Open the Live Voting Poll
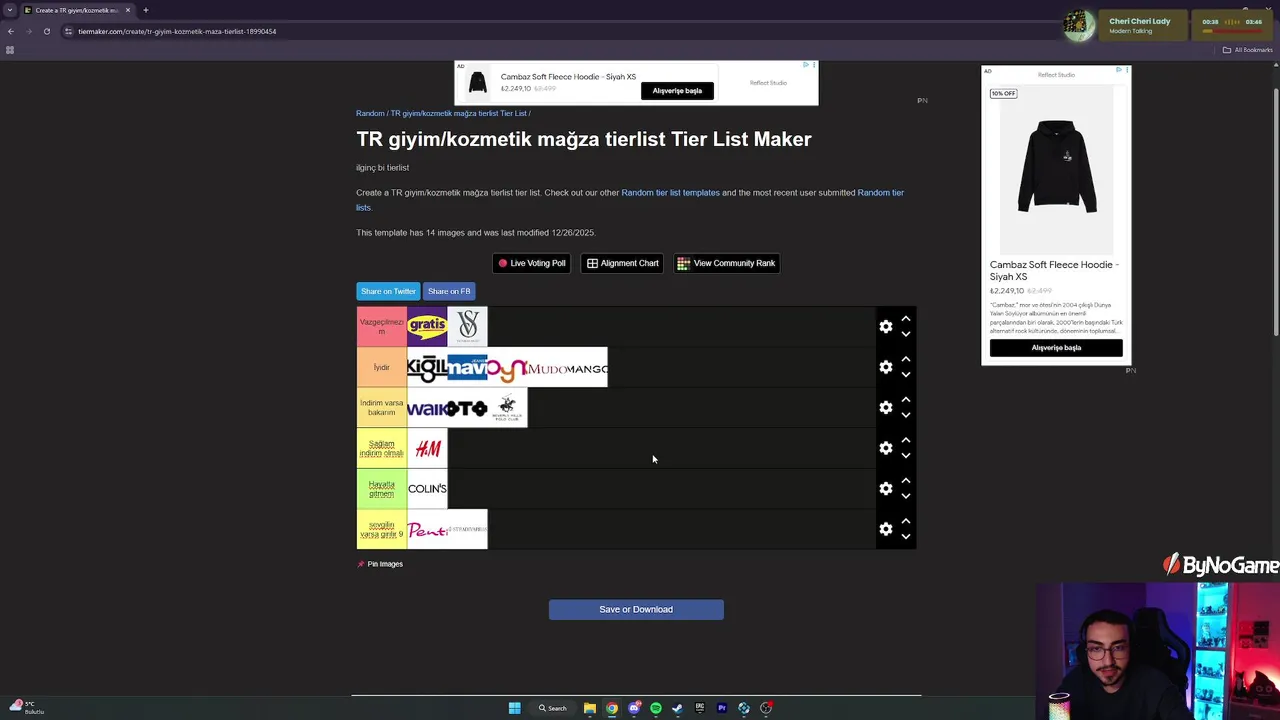Screen dimensions: 1280x720 [532, 263]
